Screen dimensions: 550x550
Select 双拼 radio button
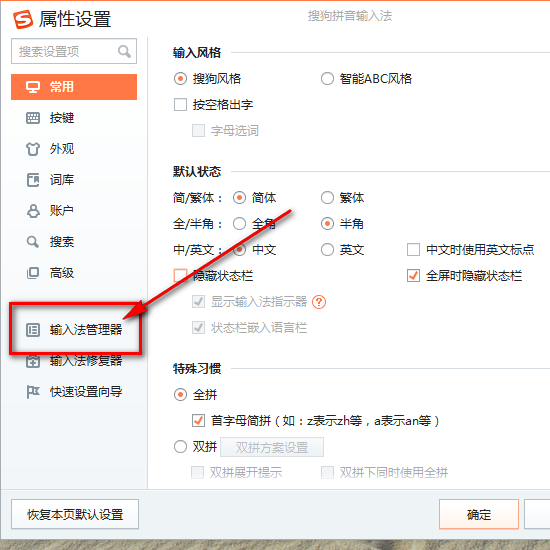pos(180,447)
